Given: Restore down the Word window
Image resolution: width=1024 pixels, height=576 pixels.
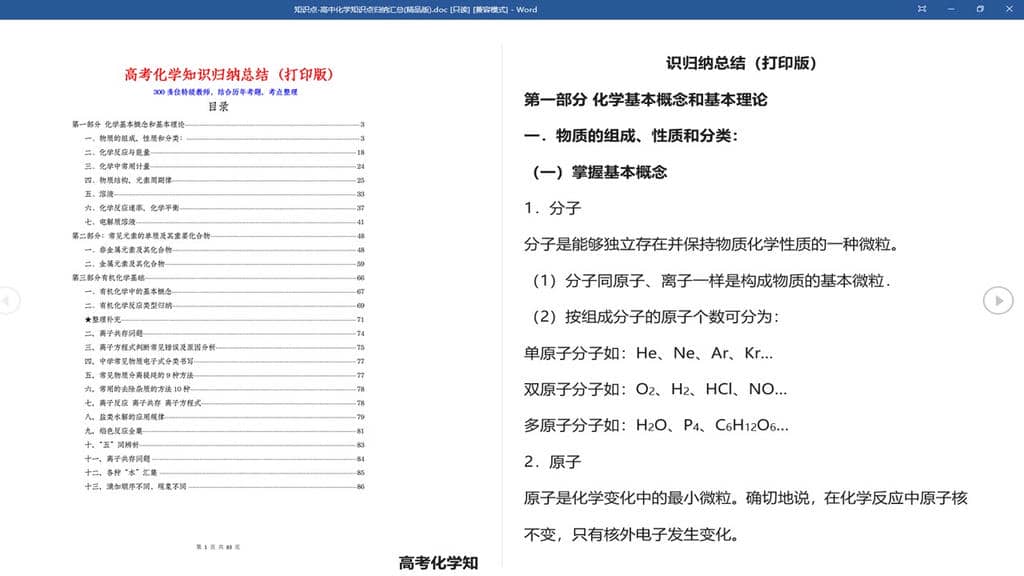Looking at the screenshot, I should coord(980,9).
